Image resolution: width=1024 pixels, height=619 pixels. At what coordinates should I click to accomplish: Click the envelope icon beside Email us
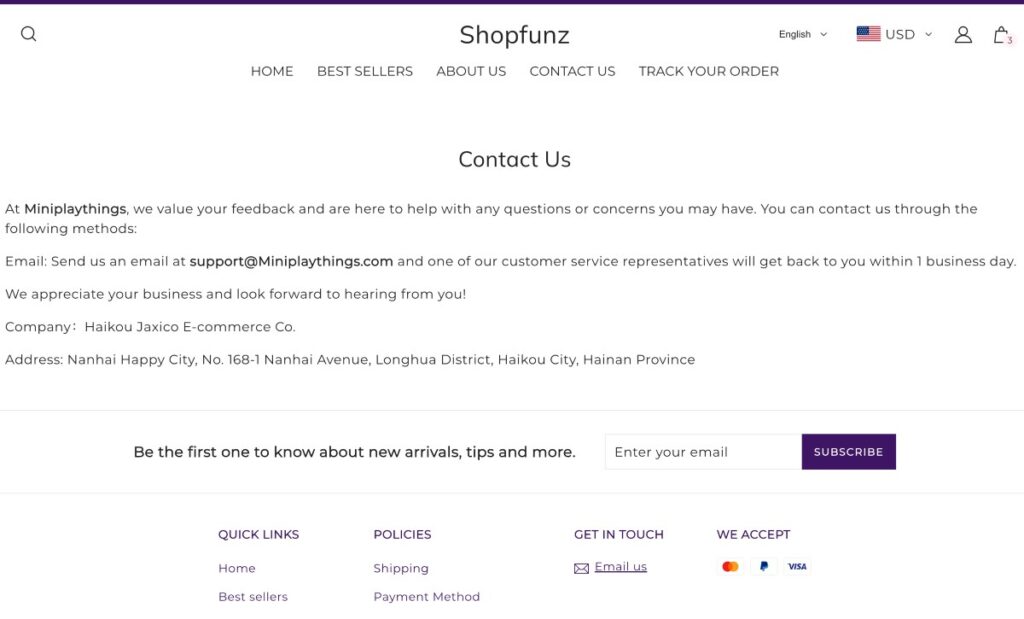pos(581,568)
